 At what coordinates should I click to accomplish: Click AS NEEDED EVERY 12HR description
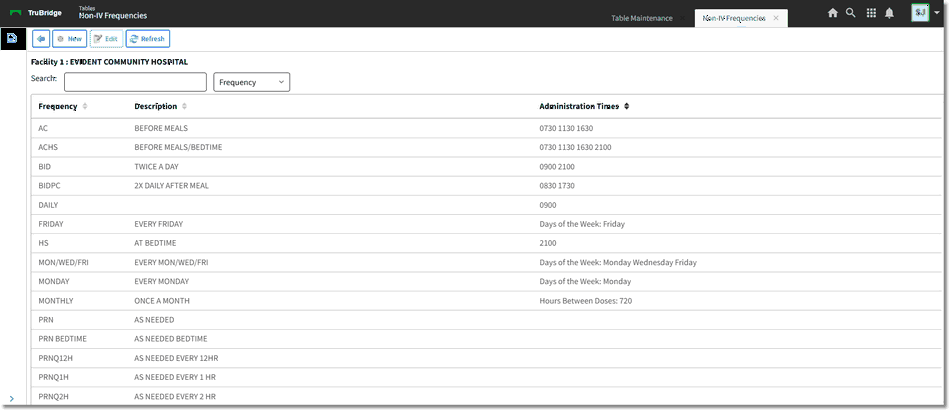coord(176,358)
